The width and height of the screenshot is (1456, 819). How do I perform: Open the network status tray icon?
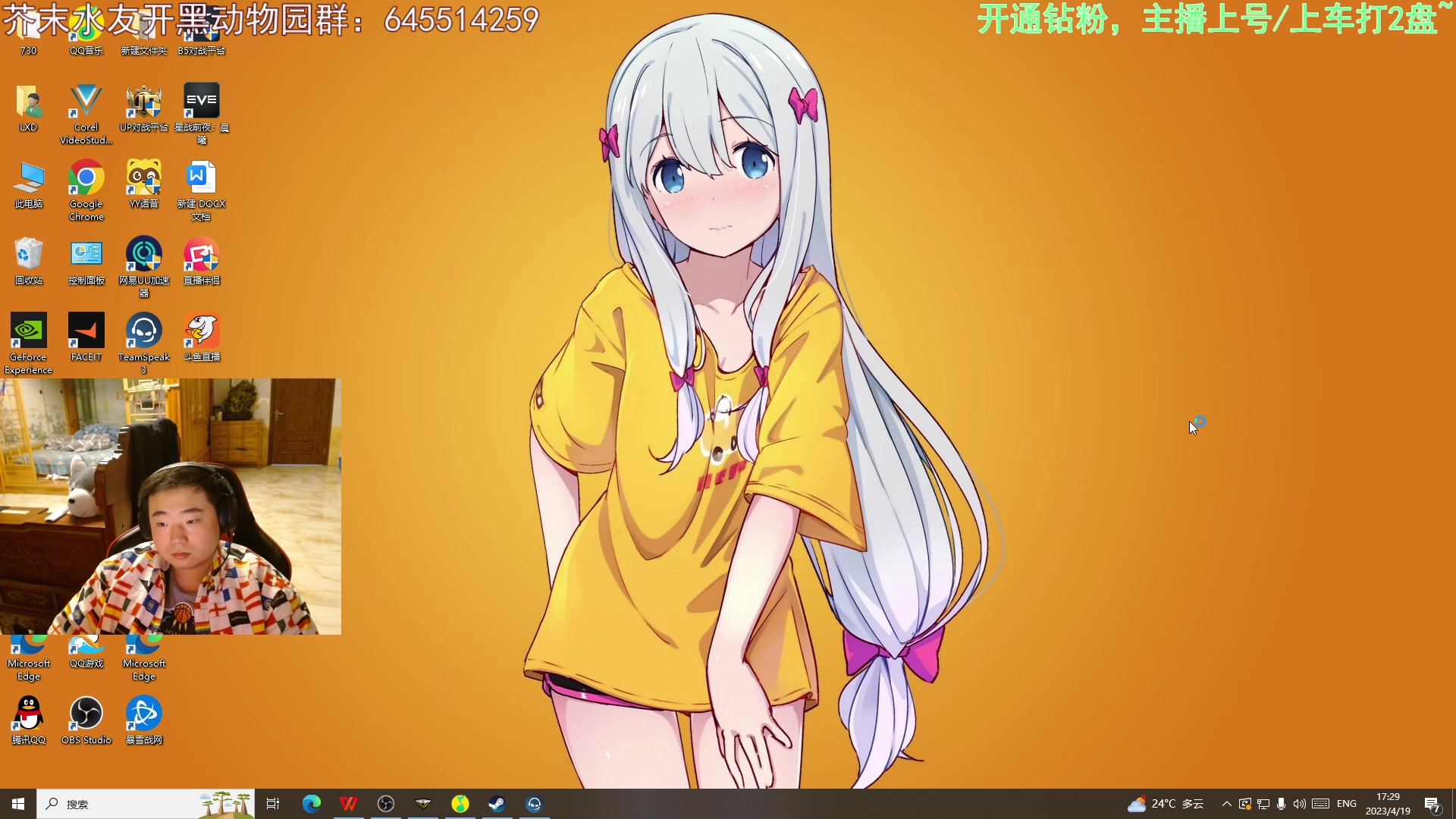[x=1263, y=804]
